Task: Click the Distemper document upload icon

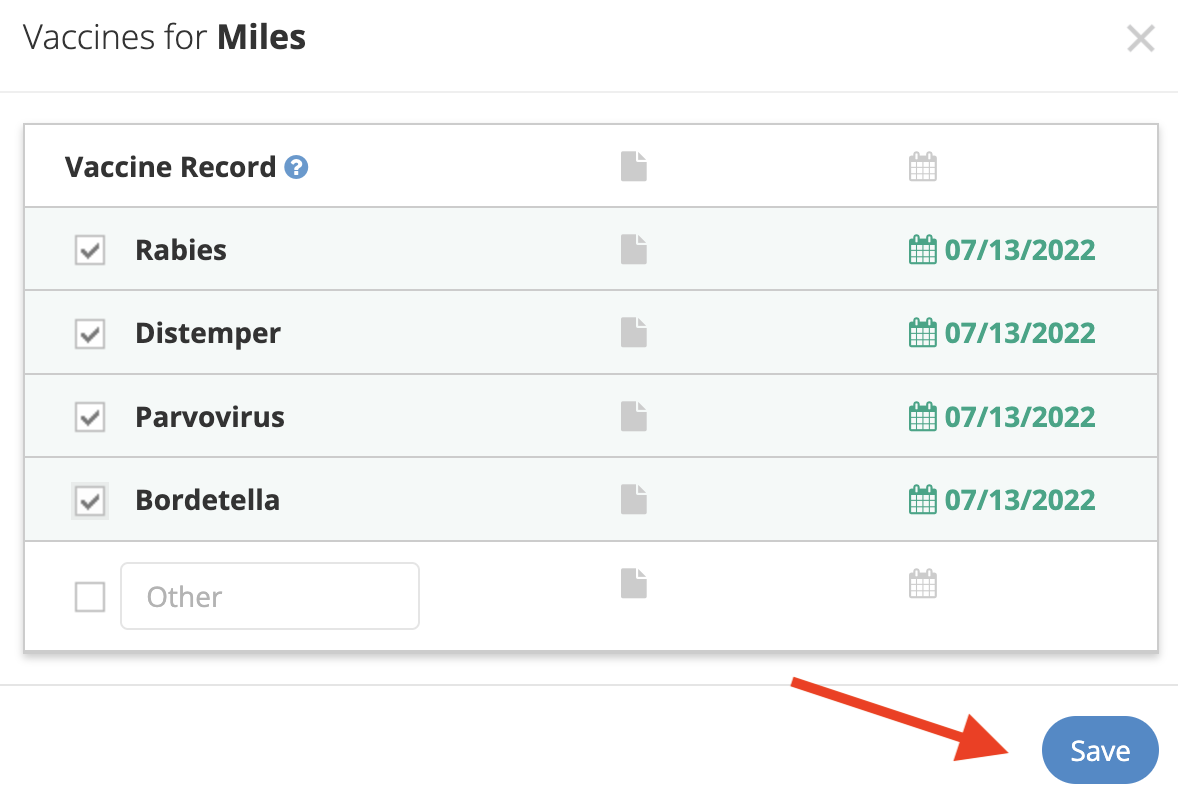Action: [634, 332]
